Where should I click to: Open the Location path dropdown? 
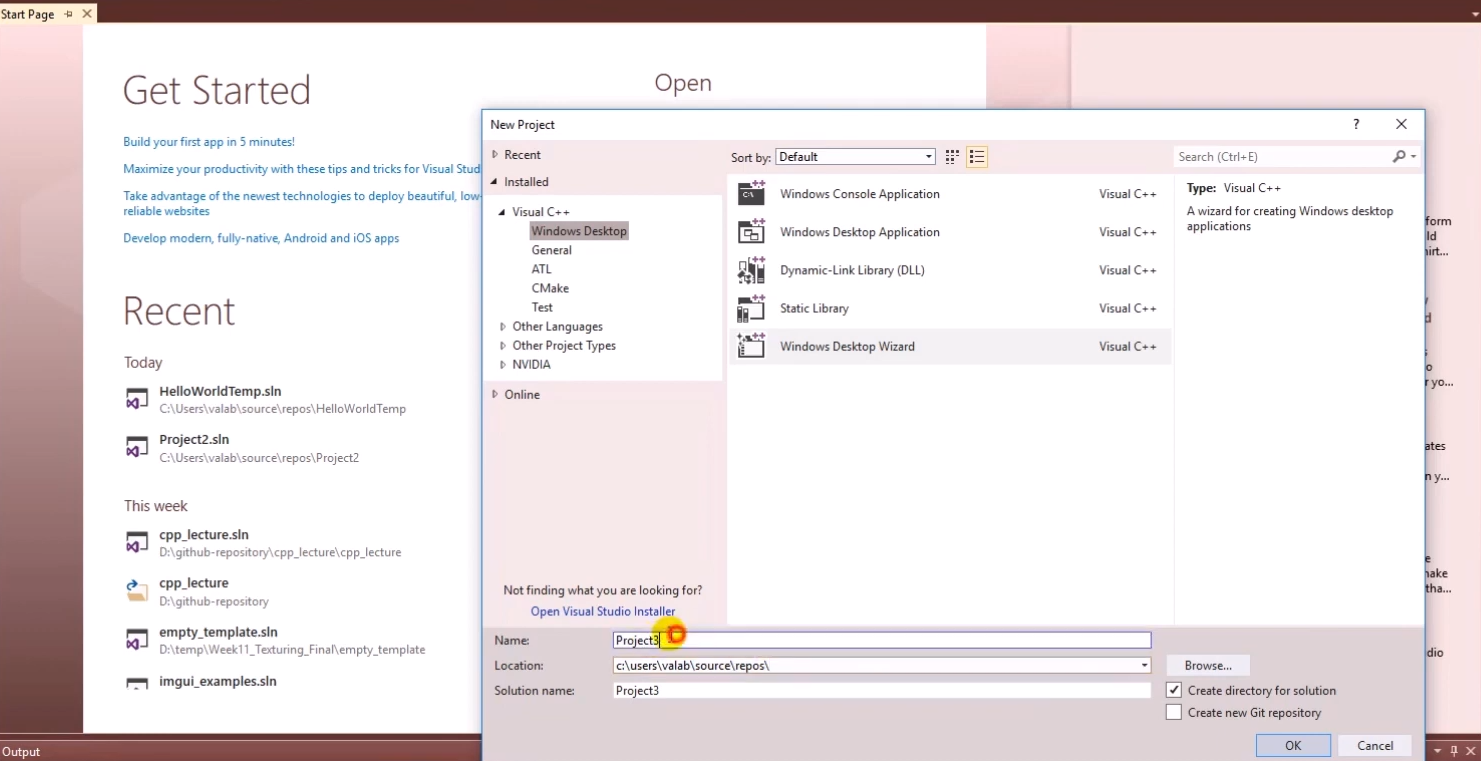(1144, 665)
